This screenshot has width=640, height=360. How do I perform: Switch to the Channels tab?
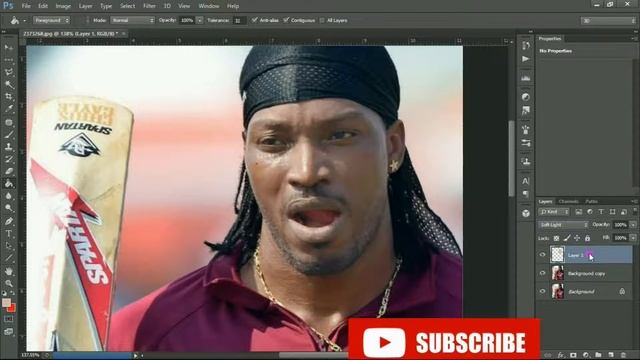point(569,201)
